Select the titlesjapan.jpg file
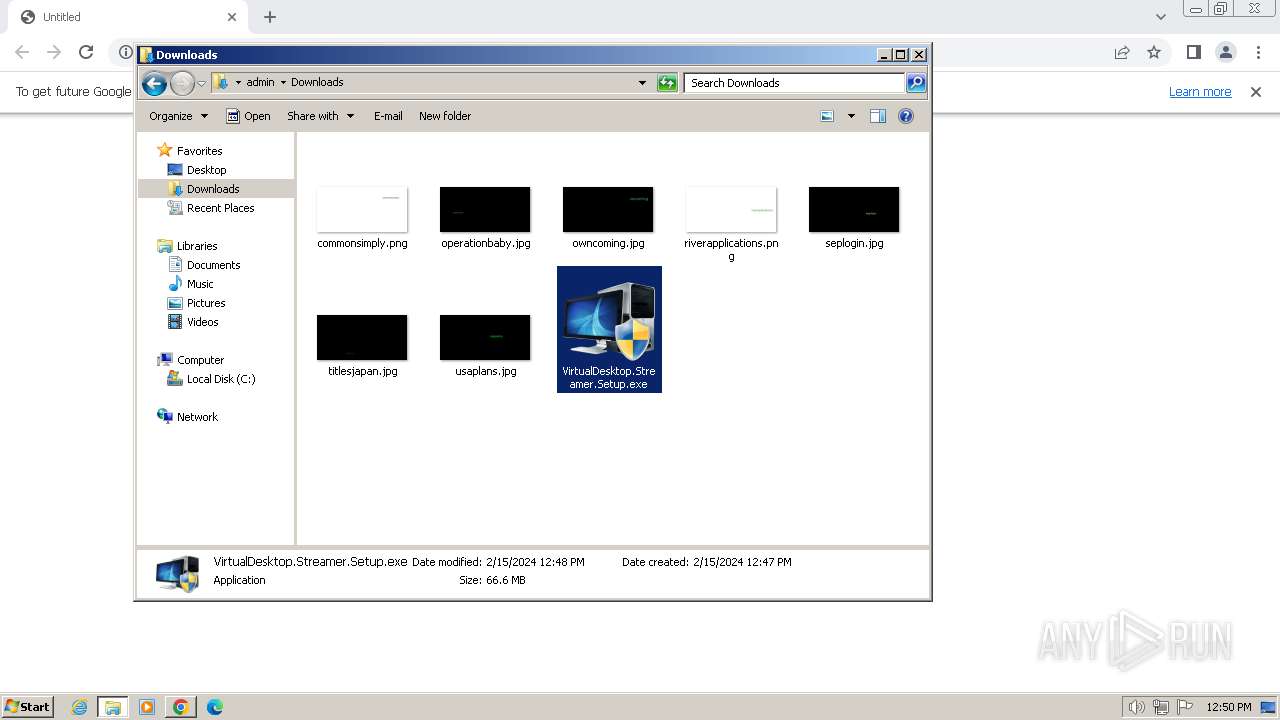 pyautogui.click(x=362, y=345)
